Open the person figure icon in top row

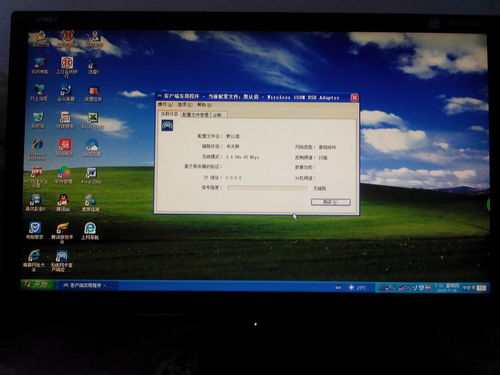click(95, 39)
